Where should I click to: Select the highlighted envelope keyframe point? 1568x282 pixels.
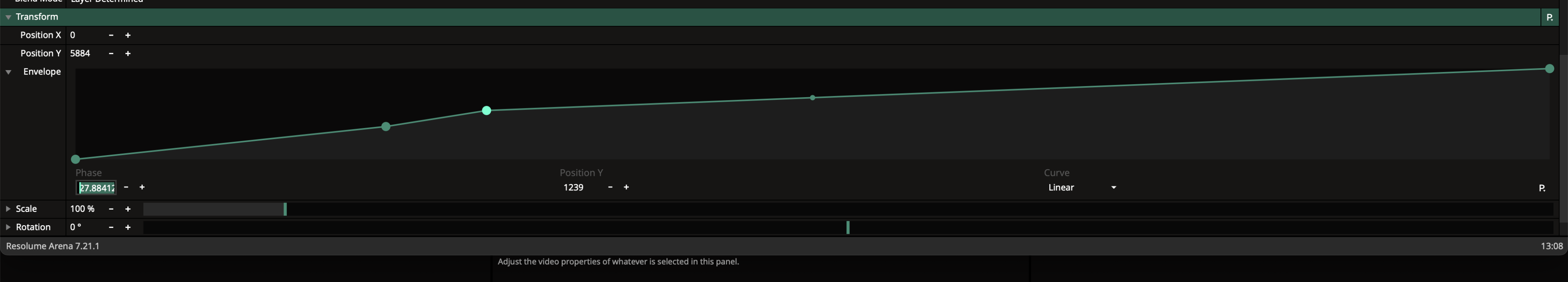[486, 110]
